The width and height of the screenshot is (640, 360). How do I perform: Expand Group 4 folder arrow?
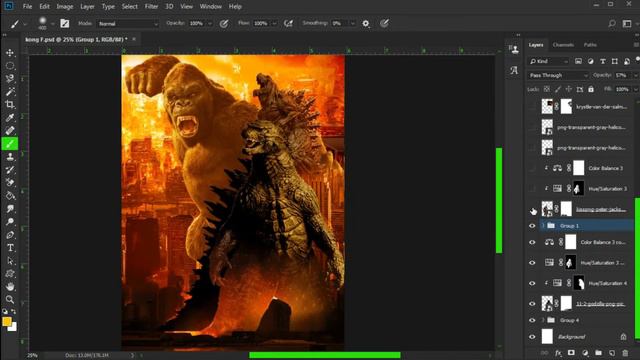click(543, 320)
